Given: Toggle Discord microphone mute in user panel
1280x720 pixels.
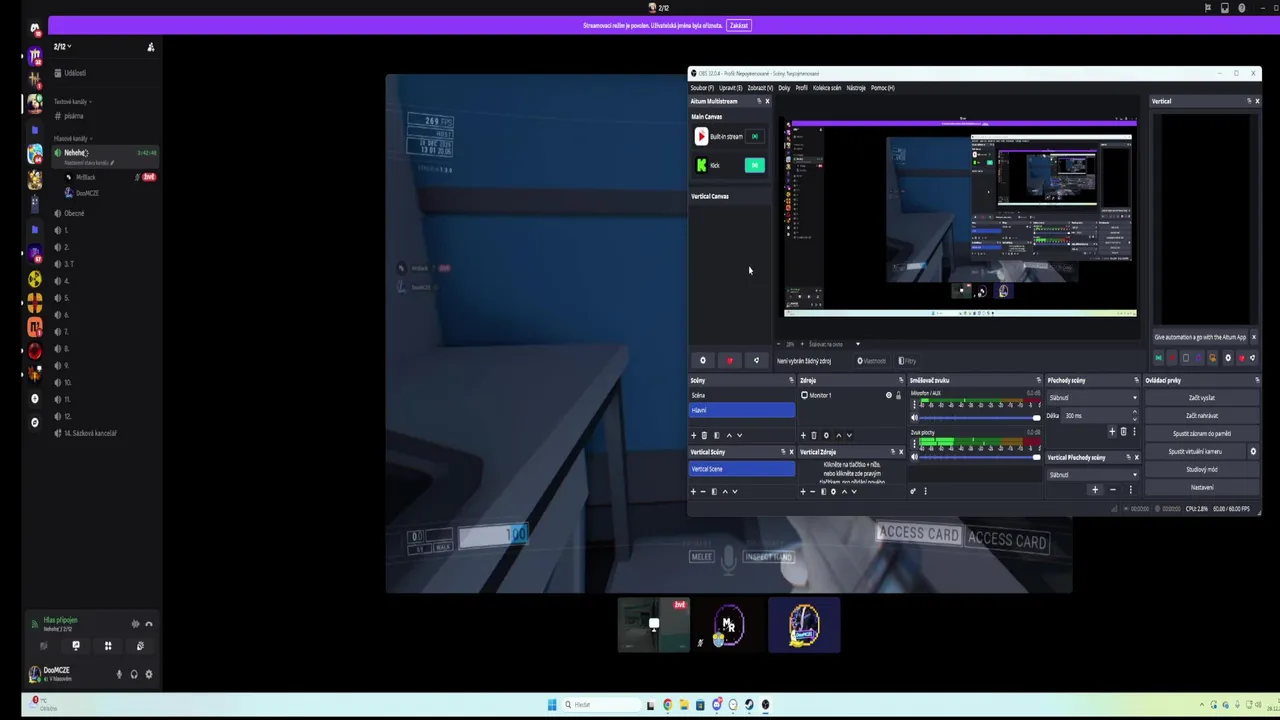Looking at the screenshot, I should pyautogui.click(x=119, y=674).
